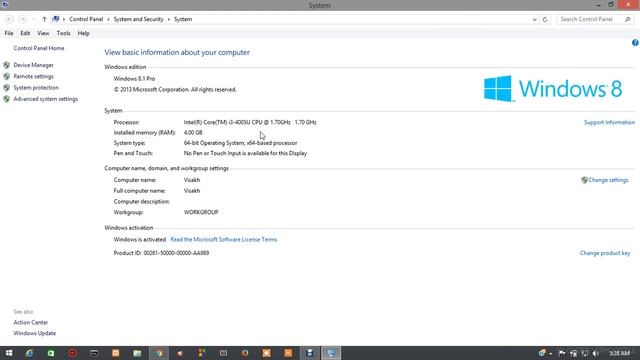Go up one level with Up arrow
Viewport: 640px width, 360px height.
pos(44,19)
